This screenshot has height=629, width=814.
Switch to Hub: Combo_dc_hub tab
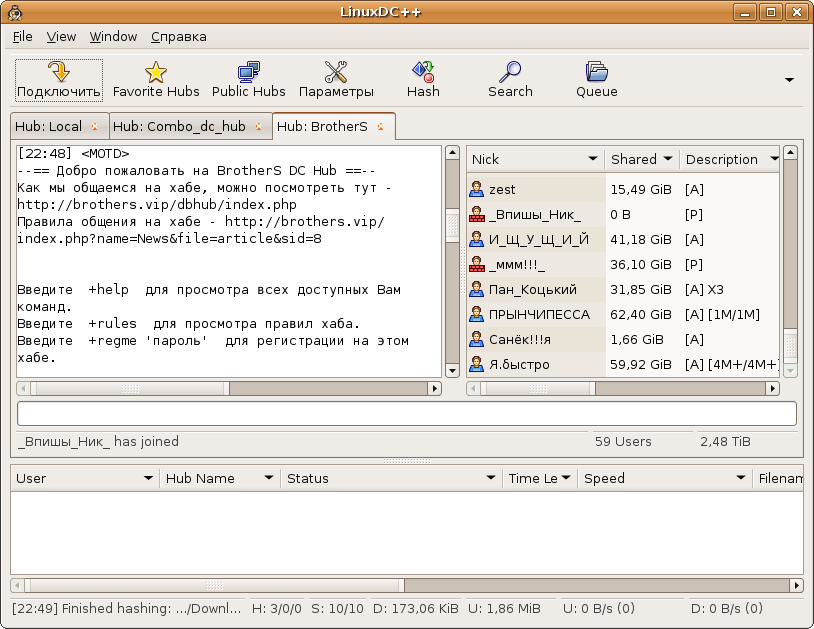[x=179, y=127]
